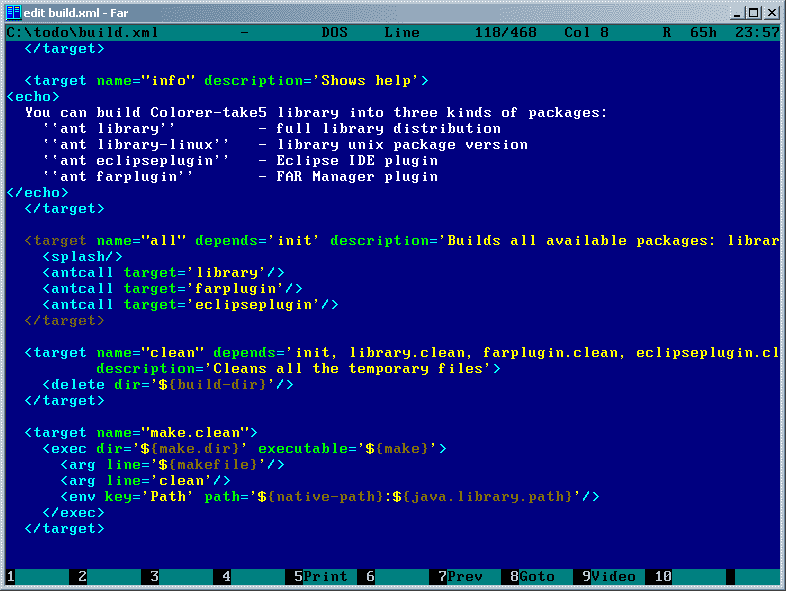Click the executable='${make}' attribute
786x591 pixels.
tap(348, 449)
